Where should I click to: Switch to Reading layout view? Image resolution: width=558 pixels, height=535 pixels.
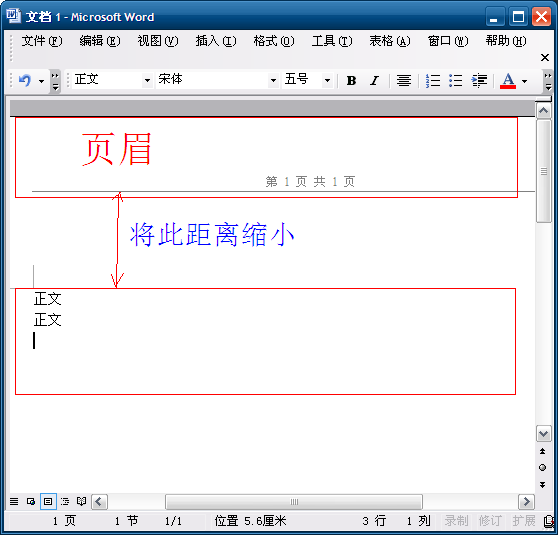pos(81,502)
